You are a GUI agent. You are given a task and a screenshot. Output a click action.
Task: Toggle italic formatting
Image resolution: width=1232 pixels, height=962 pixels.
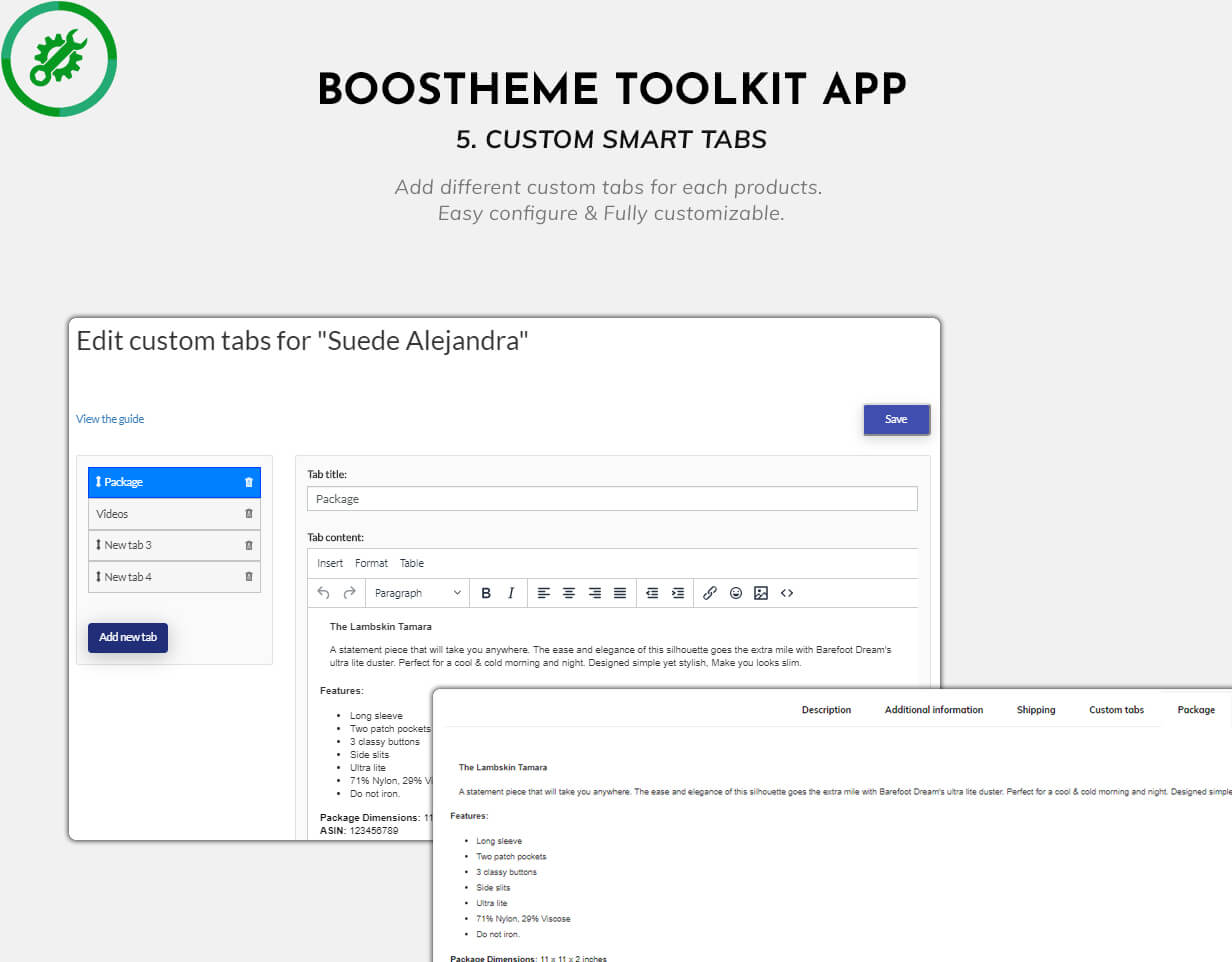pos(511,593)
